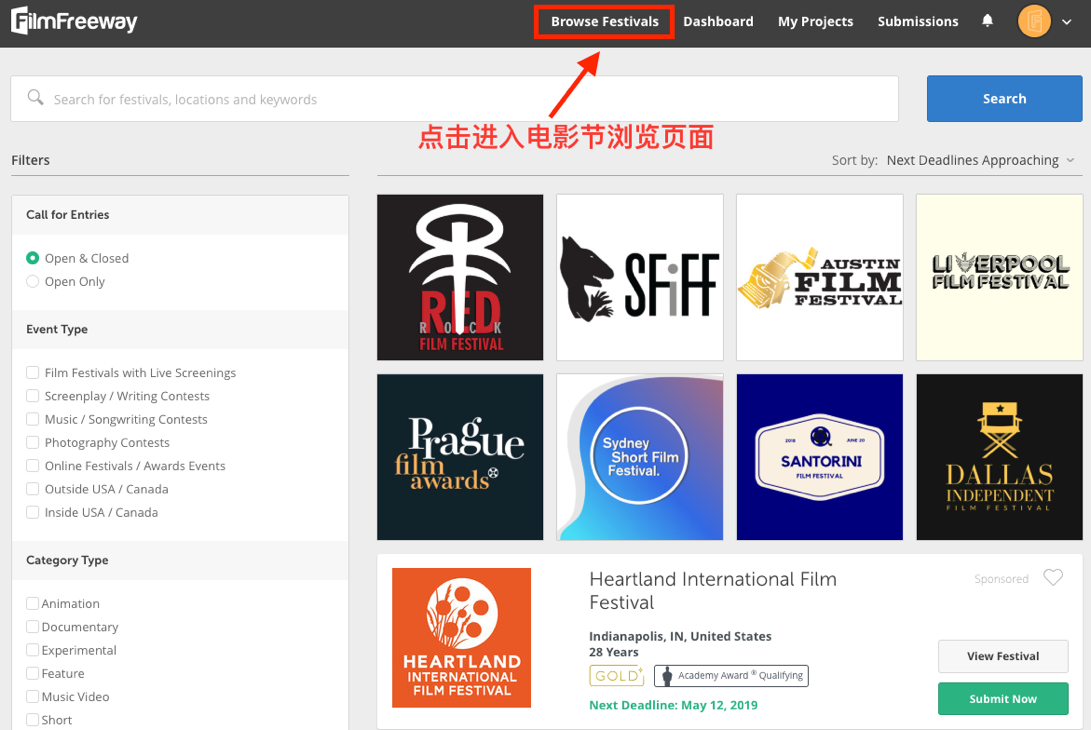Click the Event Type header
The width and height of the screenshot is (1091, 730).
(x=57, y=329)
